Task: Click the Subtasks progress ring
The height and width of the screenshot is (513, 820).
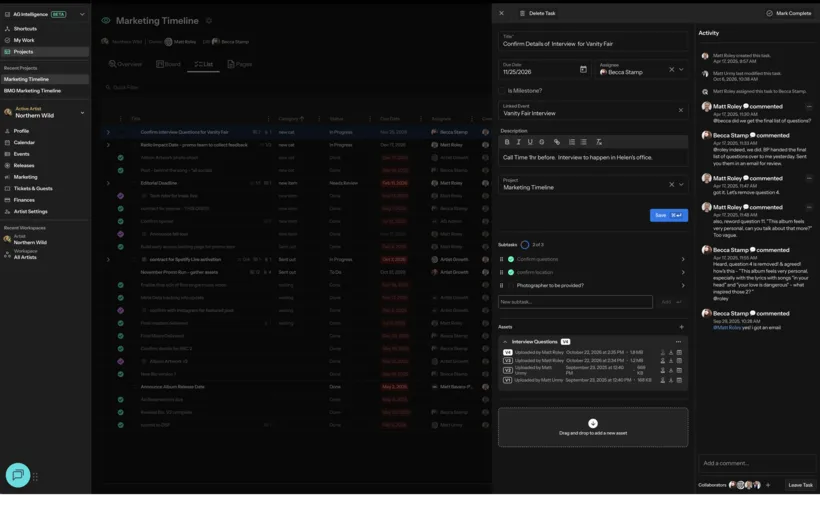Action: point(525,245)
